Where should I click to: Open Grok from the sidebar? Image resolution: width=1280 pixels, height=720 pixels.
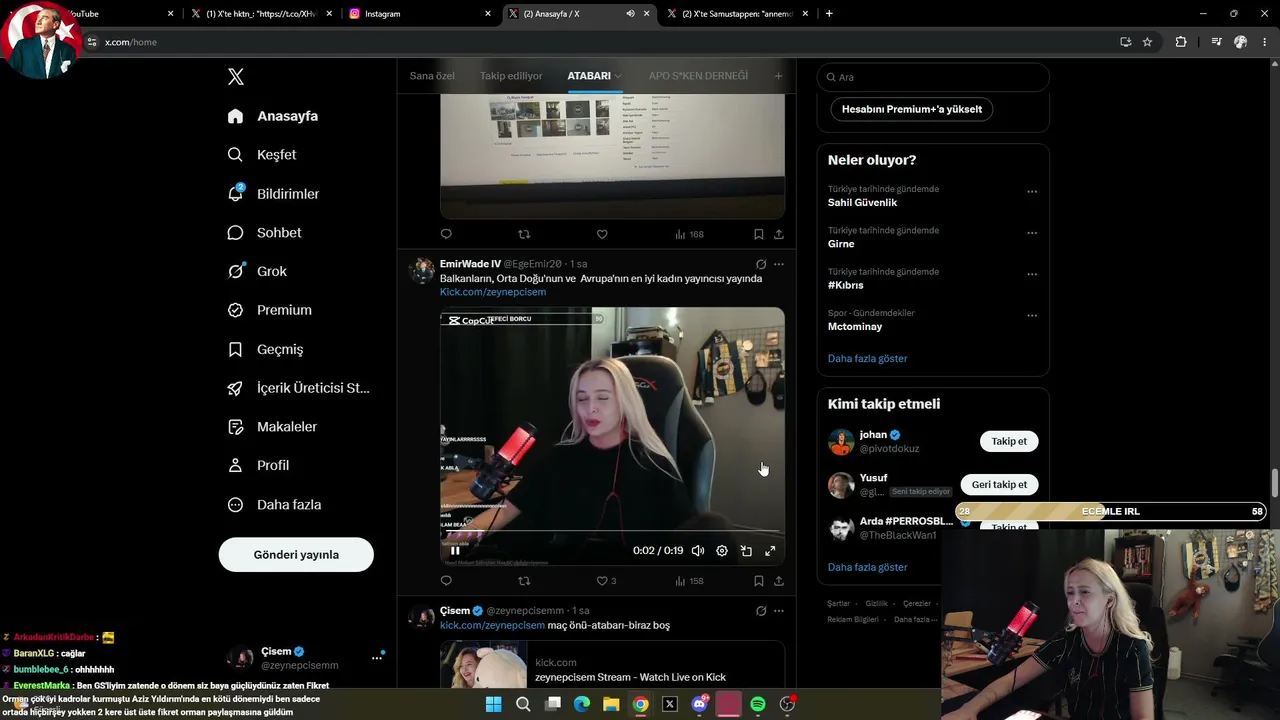(x=257, y=271)
